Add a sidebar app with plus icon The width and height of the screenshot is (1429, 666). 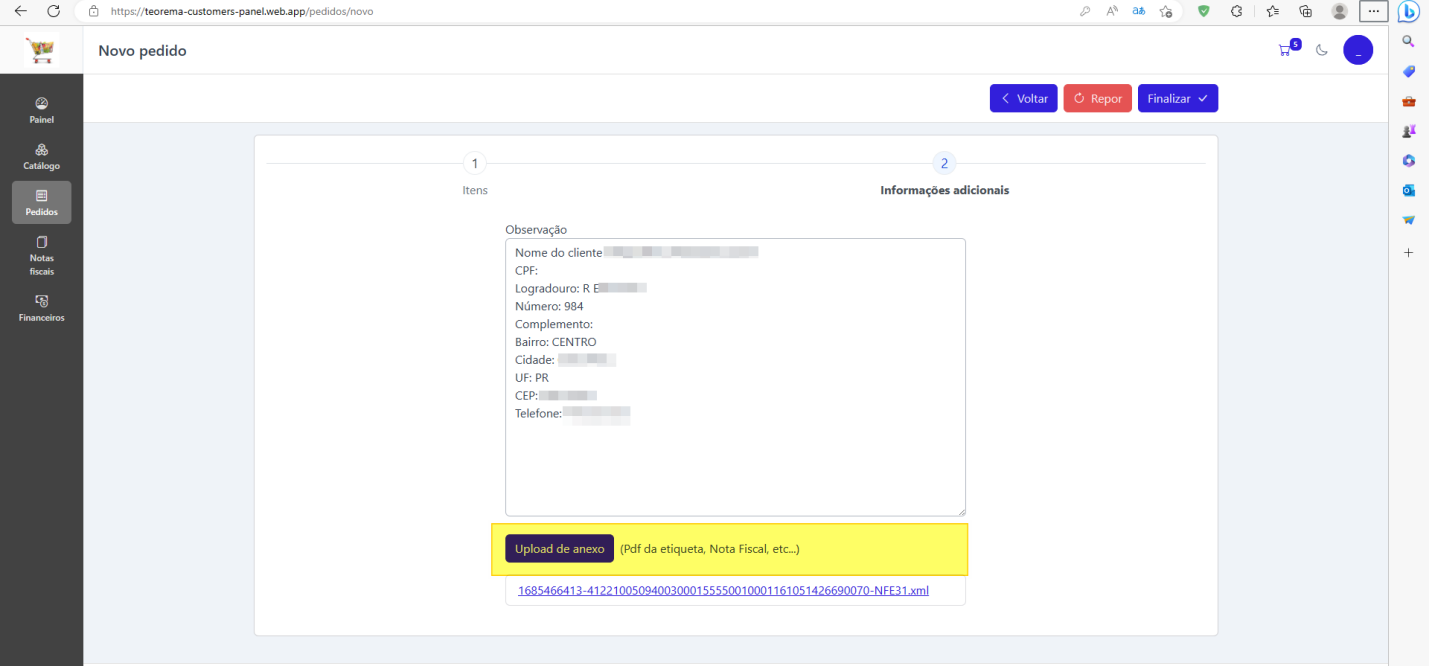pos(1409,253)
